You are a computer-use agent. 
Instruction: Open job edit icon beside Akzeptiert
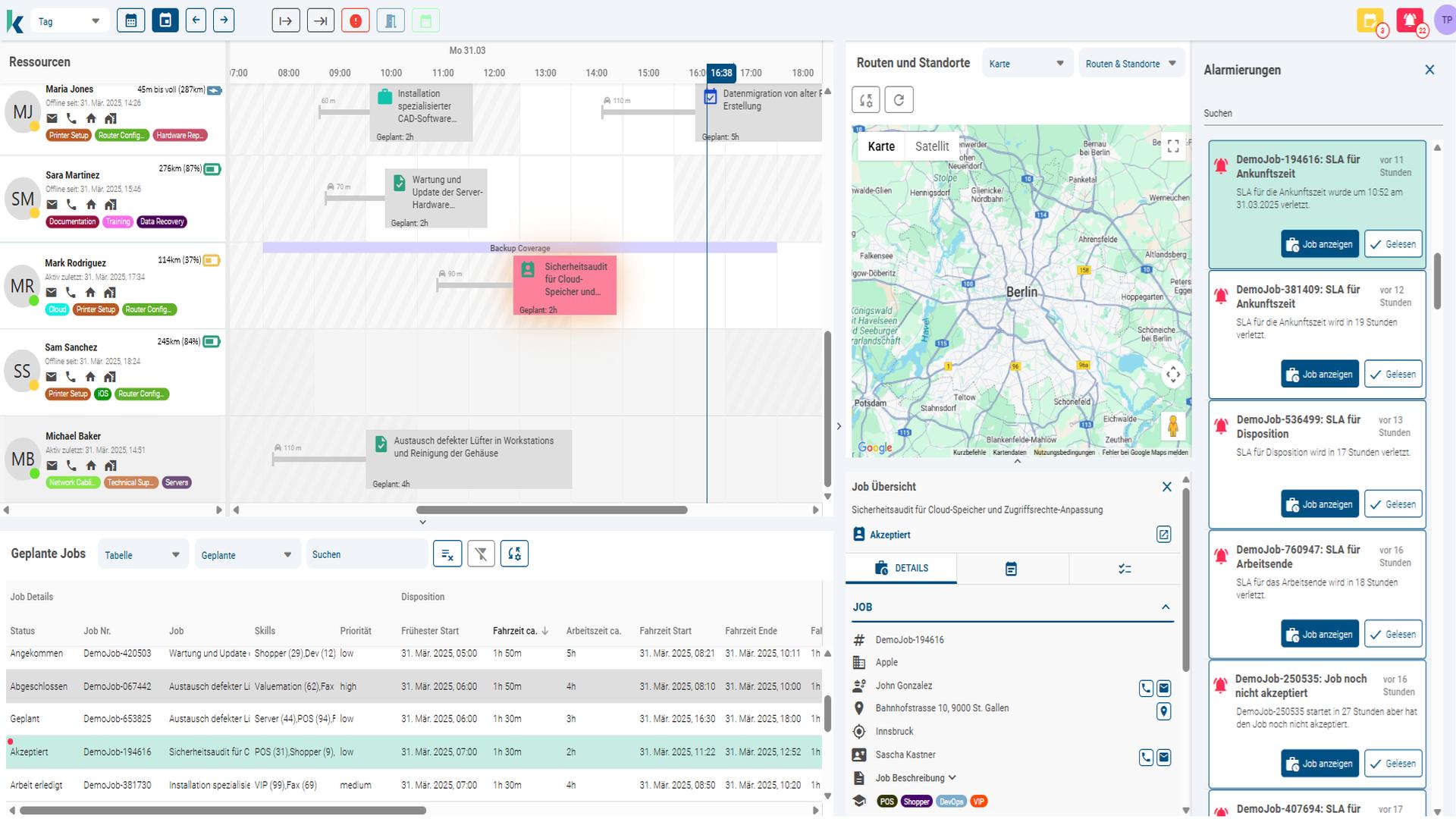coord(1163,535)
